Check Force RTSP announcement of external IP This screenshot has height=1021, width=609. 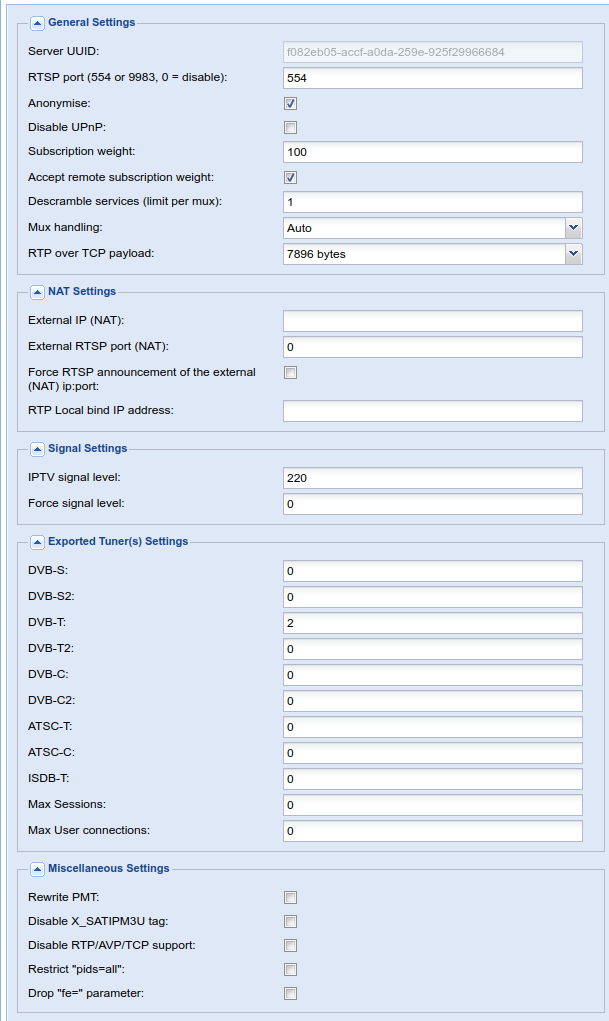291,373
